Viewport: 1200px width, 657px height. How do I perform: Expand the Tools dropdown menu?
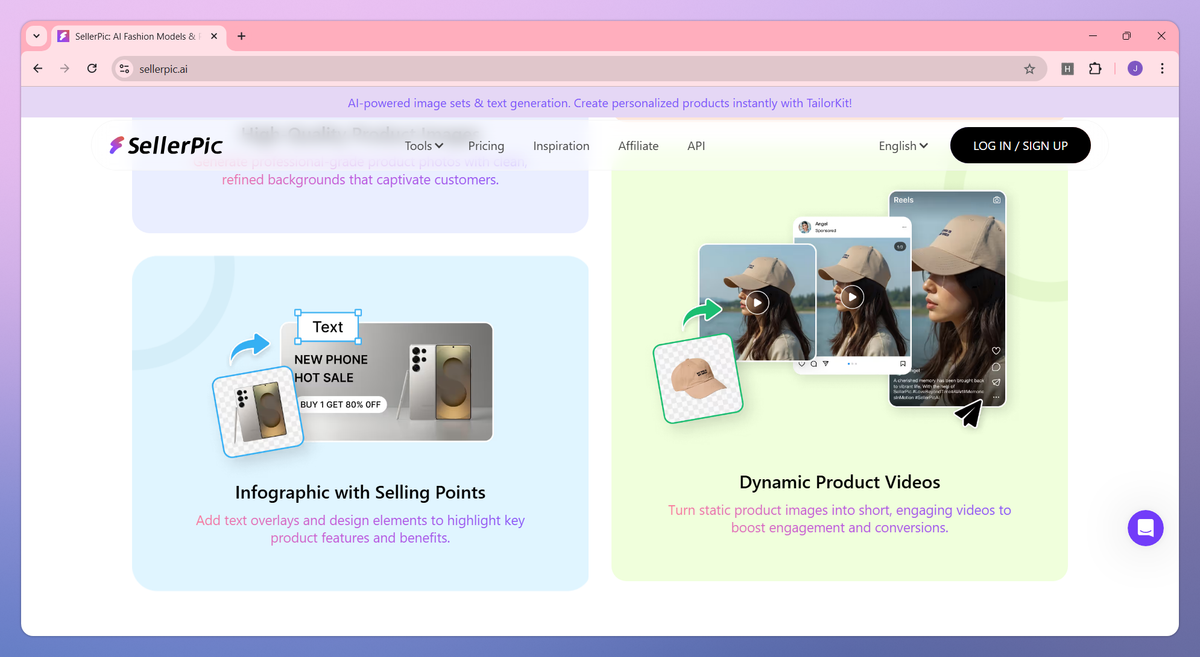424,146
